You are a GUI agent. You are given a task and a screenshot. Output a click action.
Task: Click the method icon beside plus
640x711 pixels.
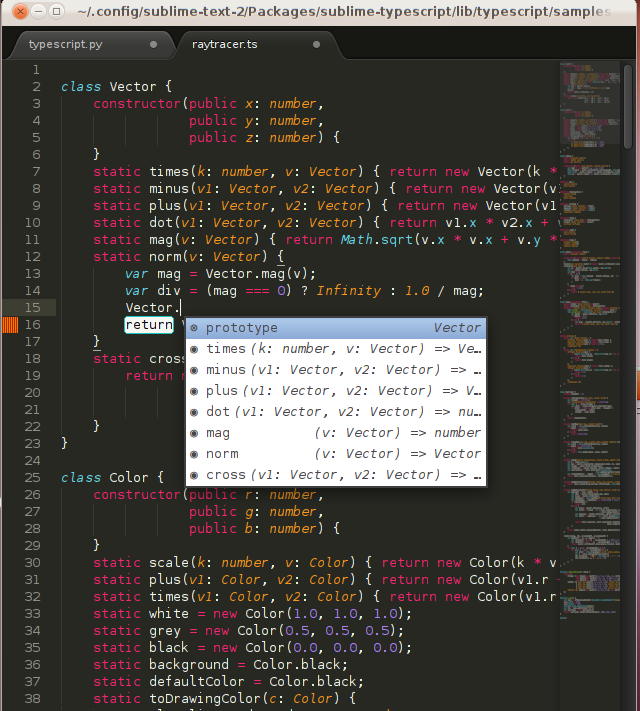click(x=194, y=391)
